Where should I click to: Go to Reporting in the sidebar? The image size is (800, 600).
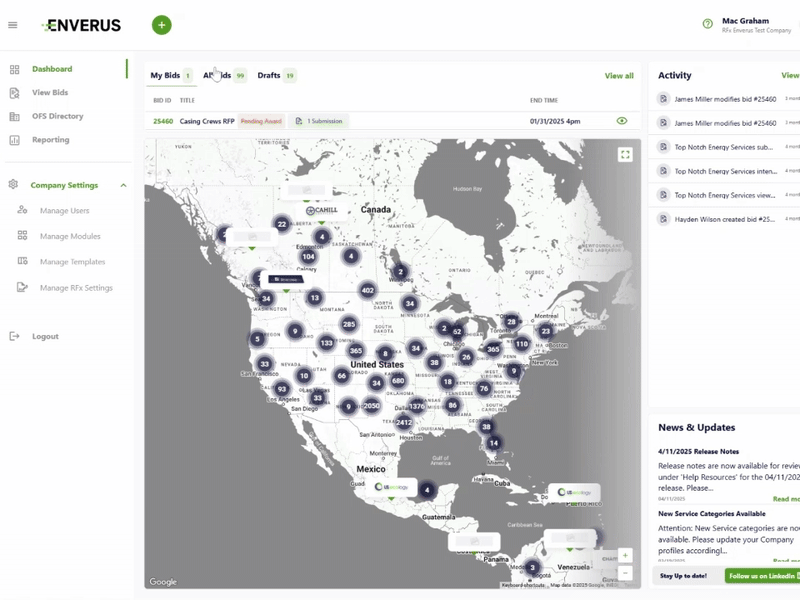[x=50, y=140]
